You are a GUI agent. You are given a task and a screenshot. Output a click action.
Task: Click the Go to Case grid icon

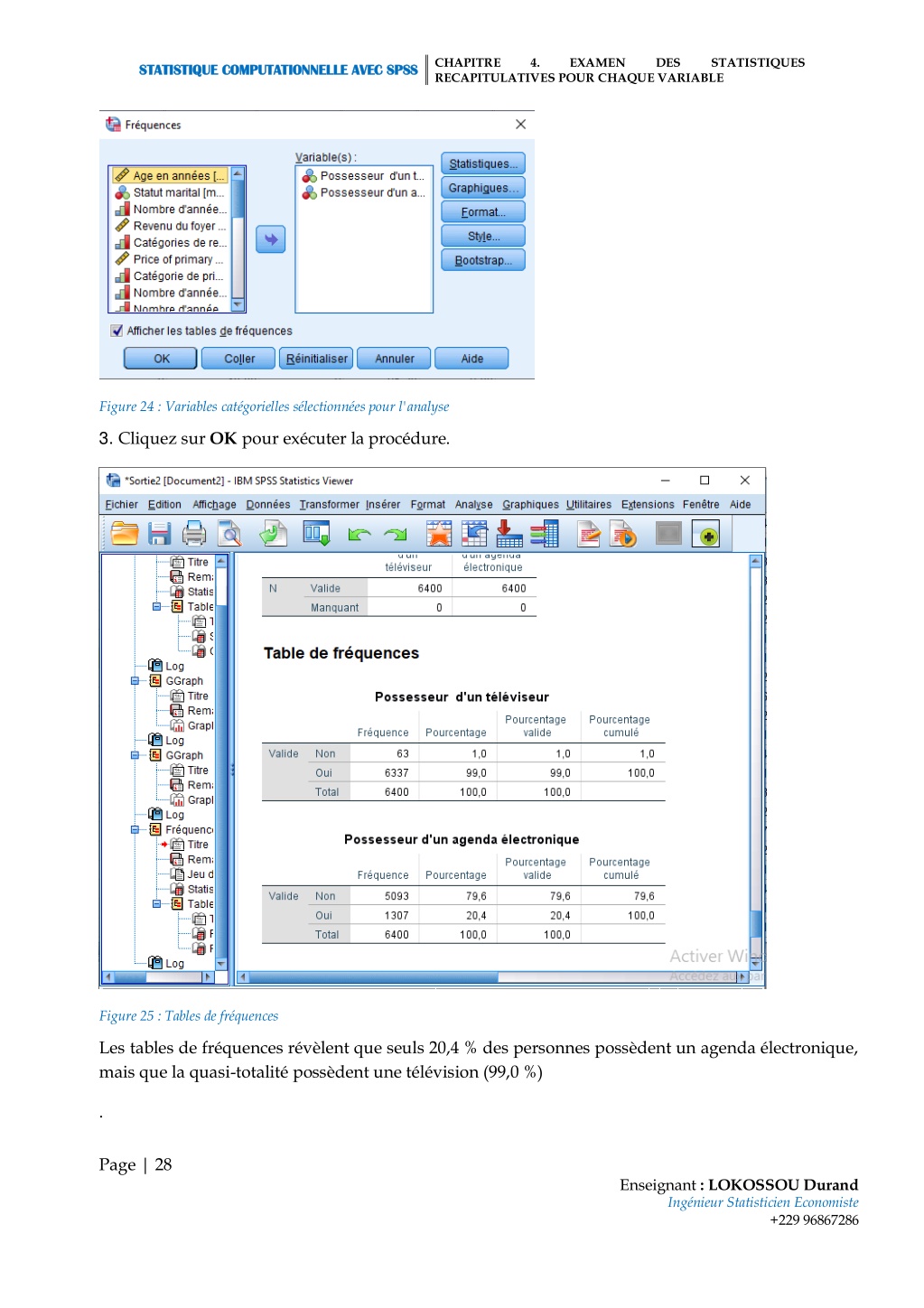474,534
